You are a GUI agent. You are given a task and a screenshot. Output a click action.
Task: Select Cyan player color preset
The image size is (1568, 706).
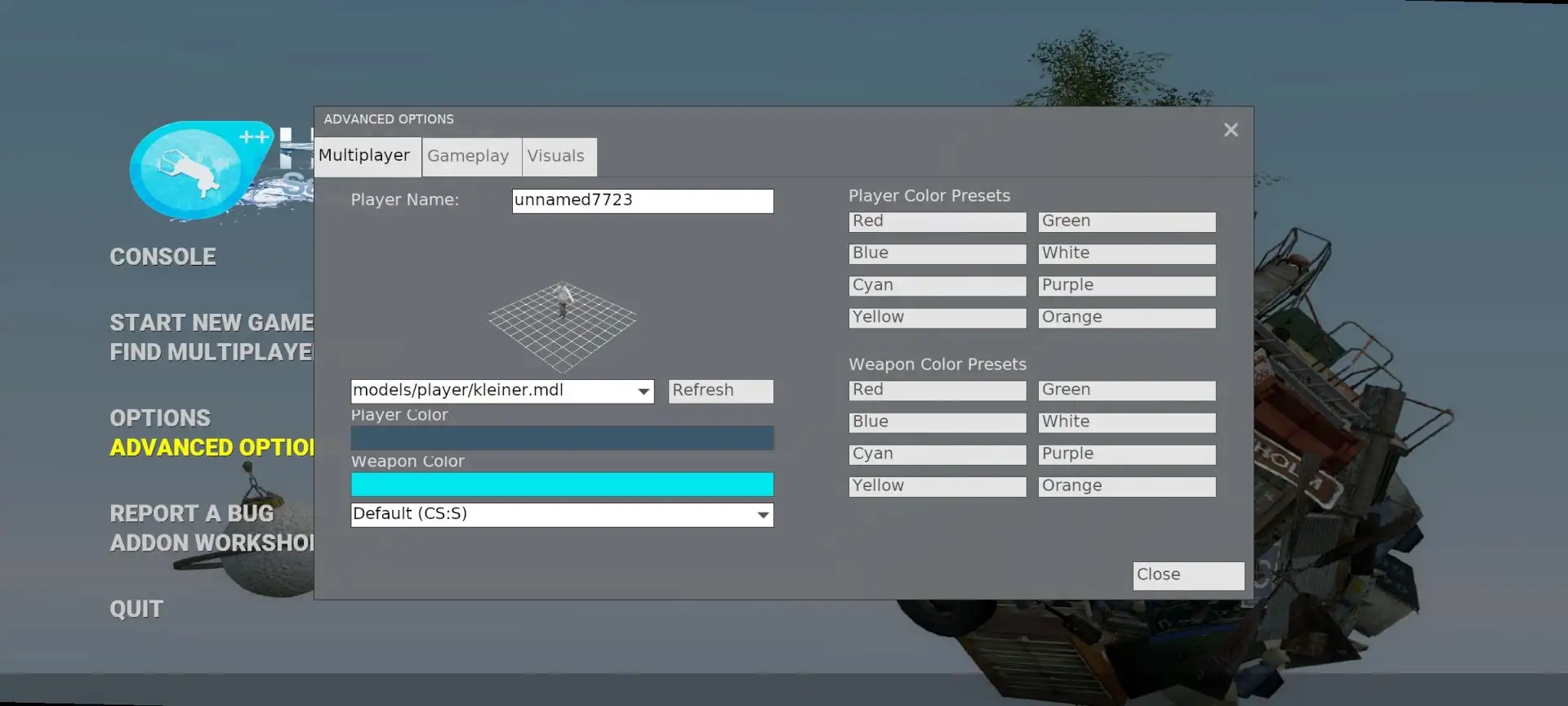click(938, 286)
